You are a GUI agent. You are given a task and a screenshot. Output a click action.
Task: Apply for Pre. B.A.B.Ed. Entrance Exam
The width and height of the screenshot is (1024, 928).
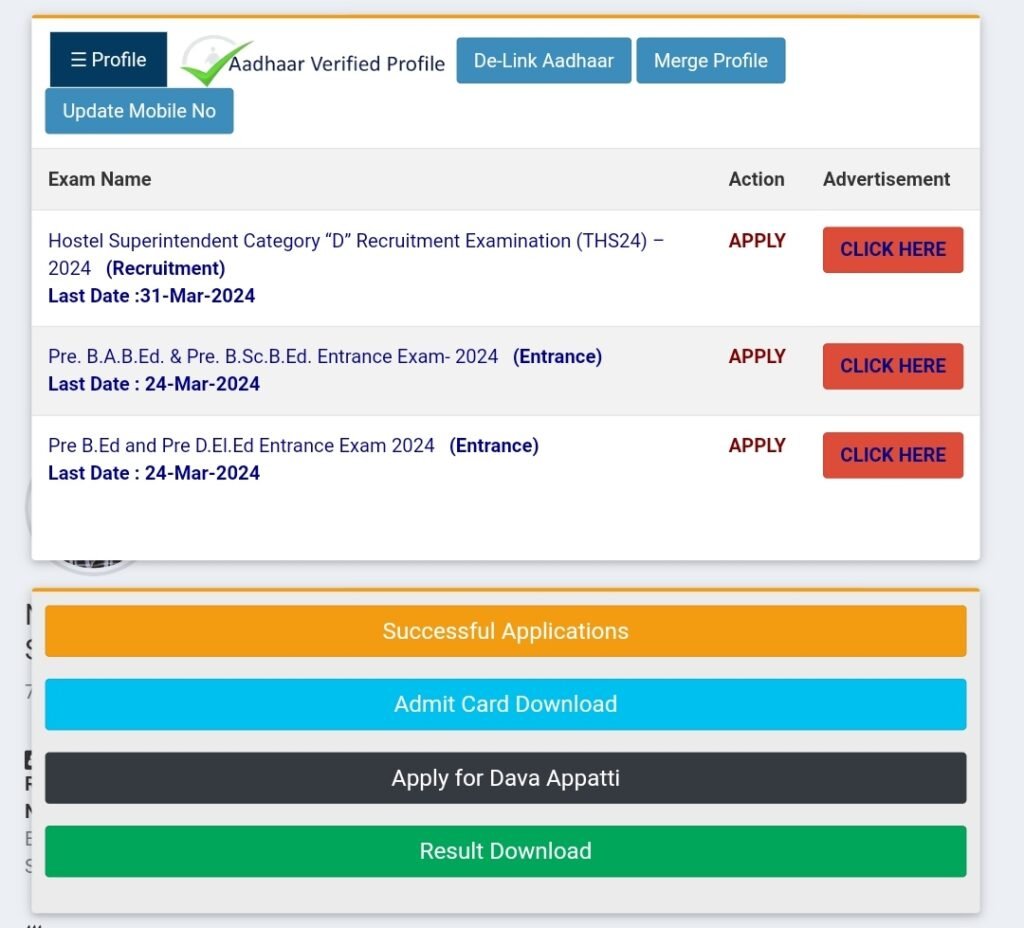tap(756, 357)
